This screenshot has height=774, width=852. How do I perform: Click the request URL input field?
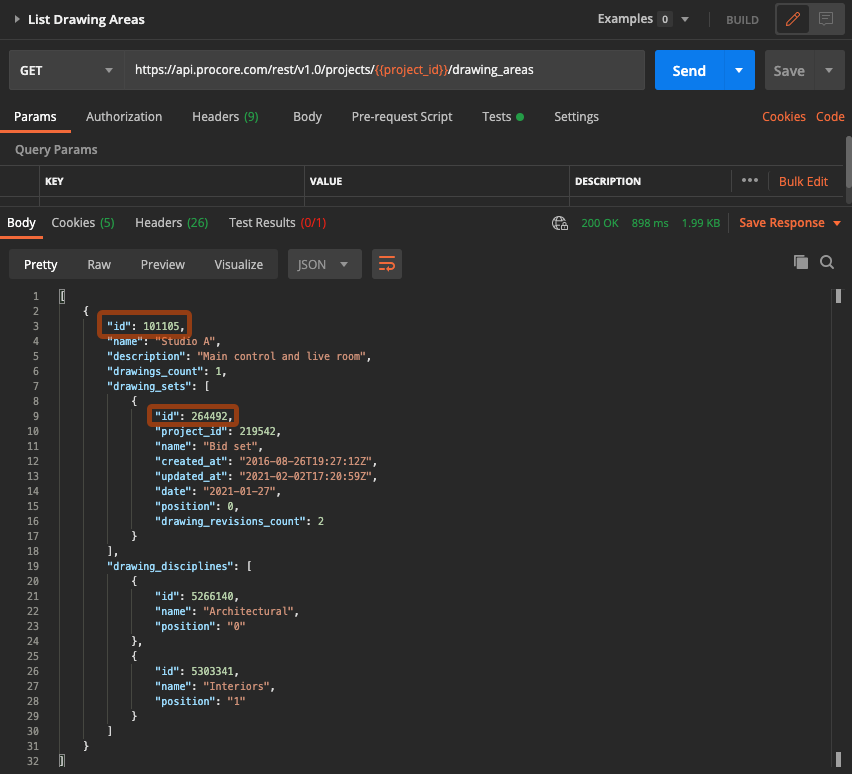click(x=385, y=70)
